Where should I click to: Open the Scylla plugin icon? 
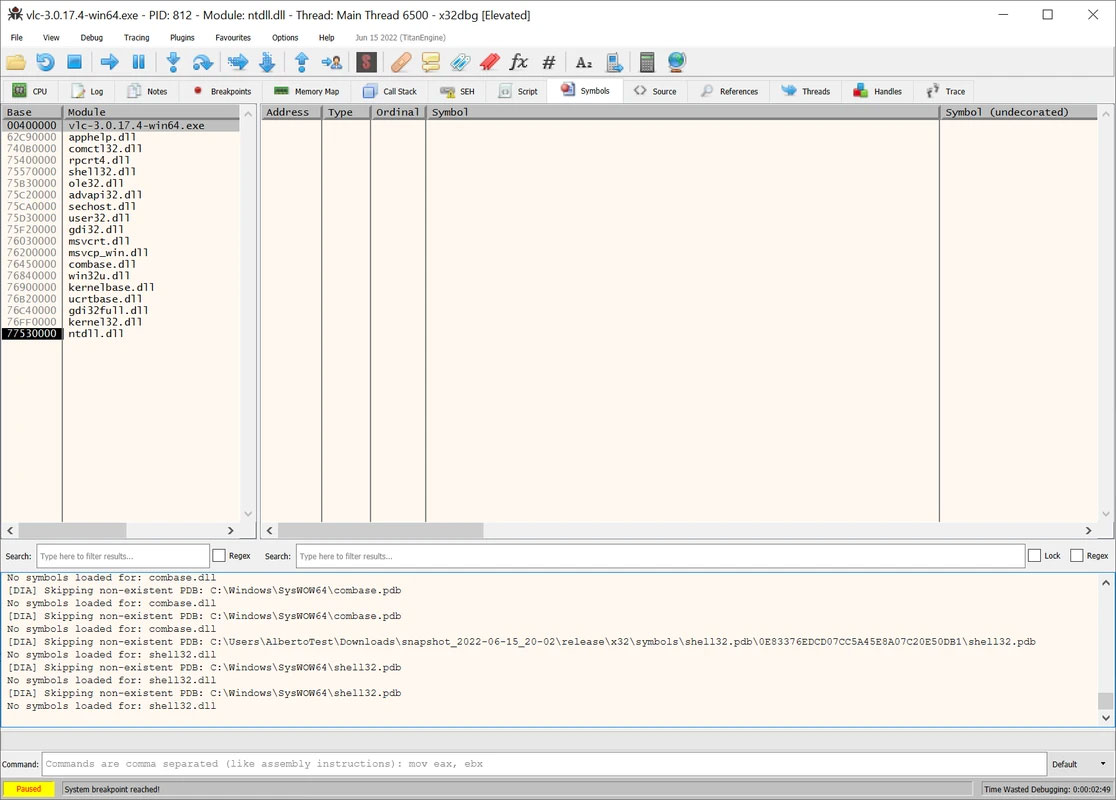click(367, 63)
